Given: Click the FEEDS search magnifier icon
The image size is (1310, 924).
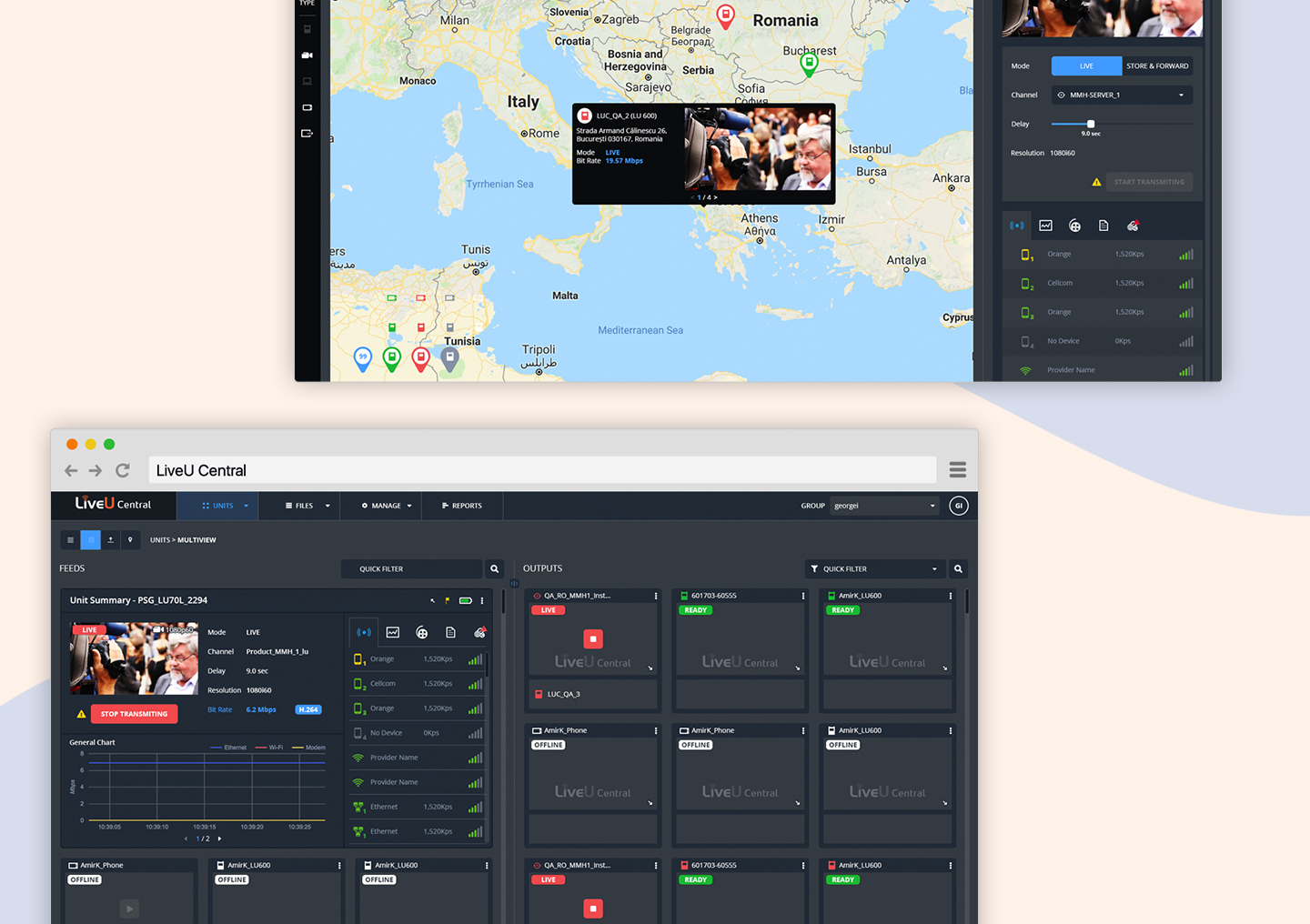Looking at the screenshot, I should (495, 569).
